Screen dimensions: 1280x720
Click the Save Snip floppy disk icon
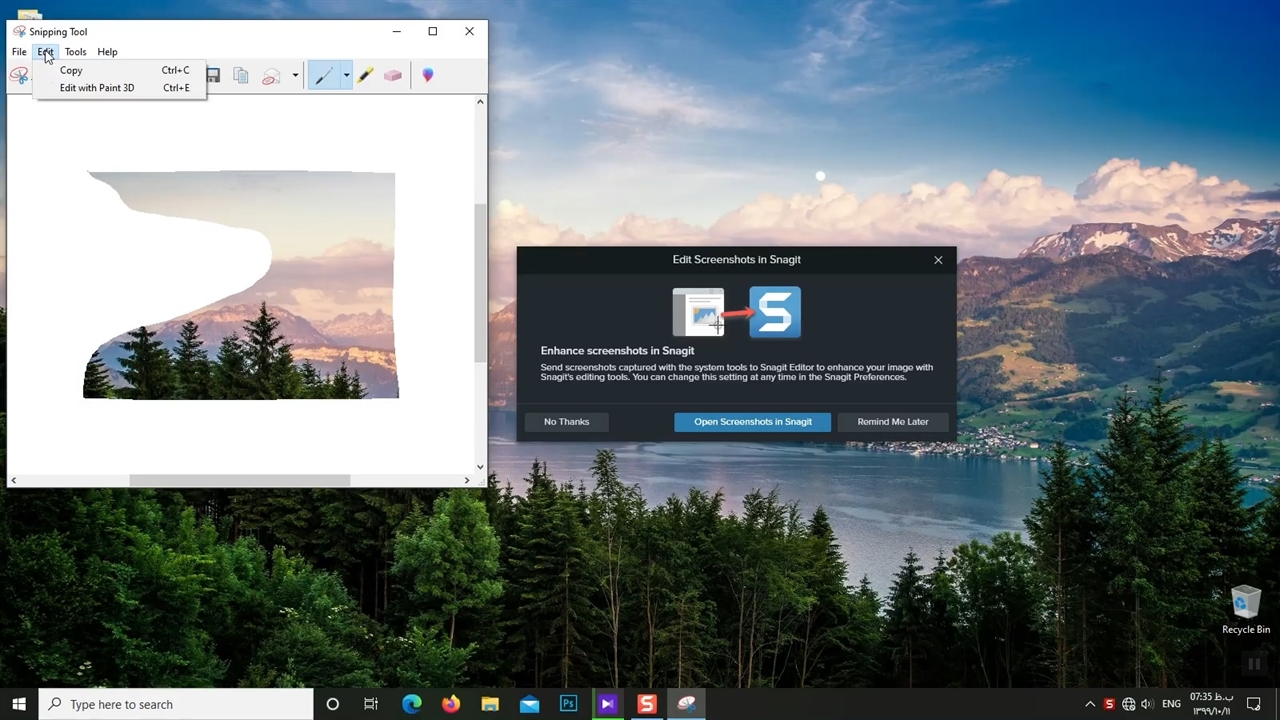tap(213, 76)
